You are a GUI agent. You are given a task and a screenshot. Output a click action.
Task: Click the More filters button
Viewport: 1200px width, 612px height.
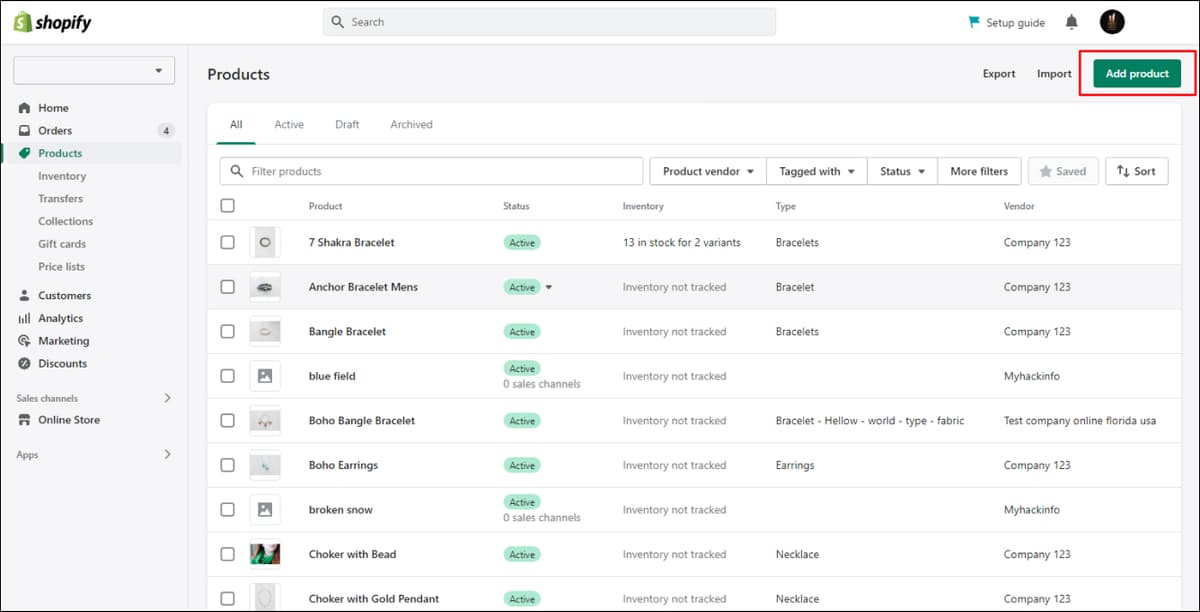(979, 171)
